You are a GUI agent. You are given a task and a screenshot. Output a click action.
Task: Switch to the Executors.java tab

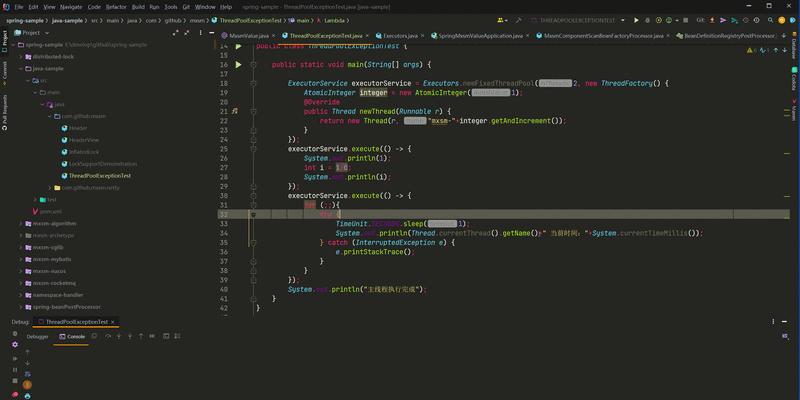[400, 36]
